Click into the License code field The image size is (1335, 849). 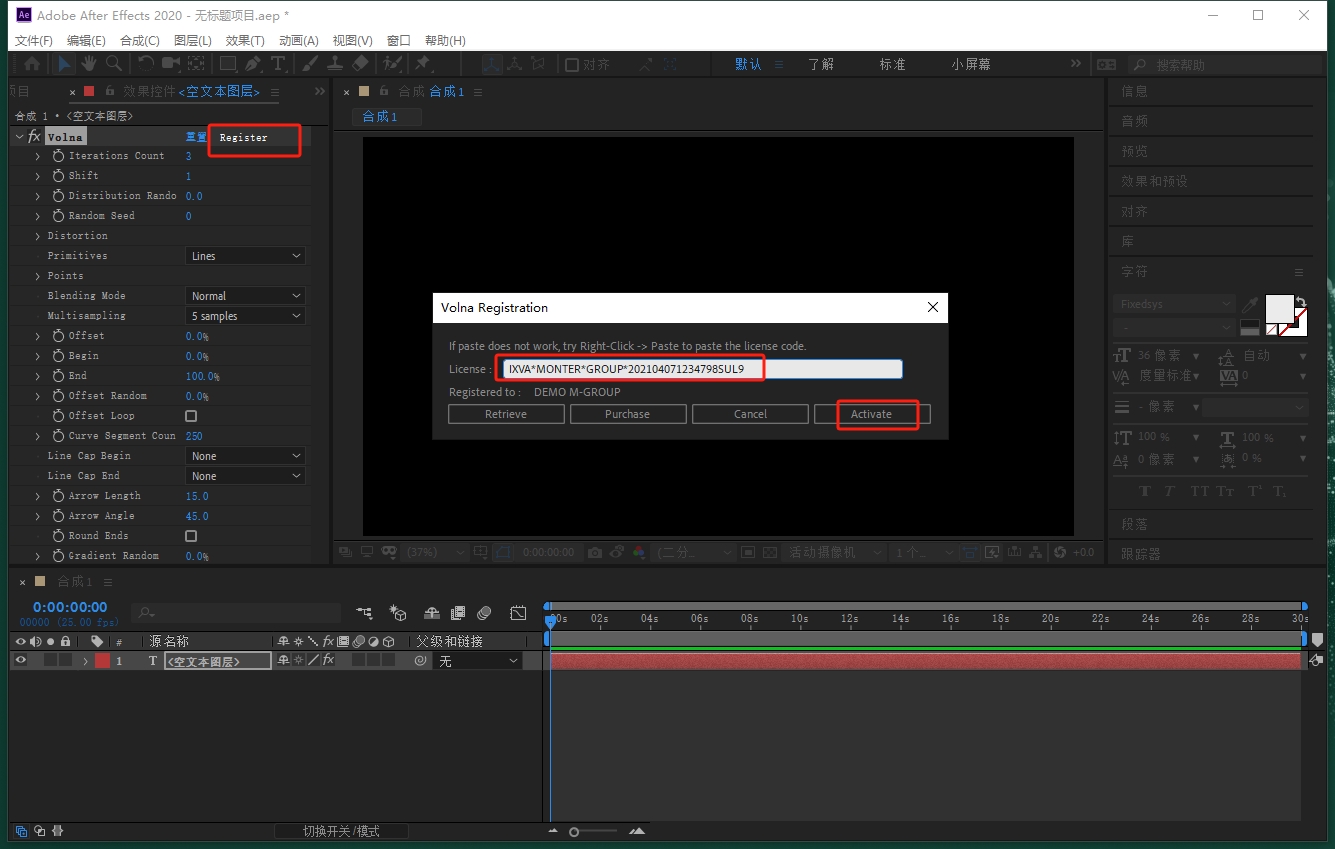700,369
